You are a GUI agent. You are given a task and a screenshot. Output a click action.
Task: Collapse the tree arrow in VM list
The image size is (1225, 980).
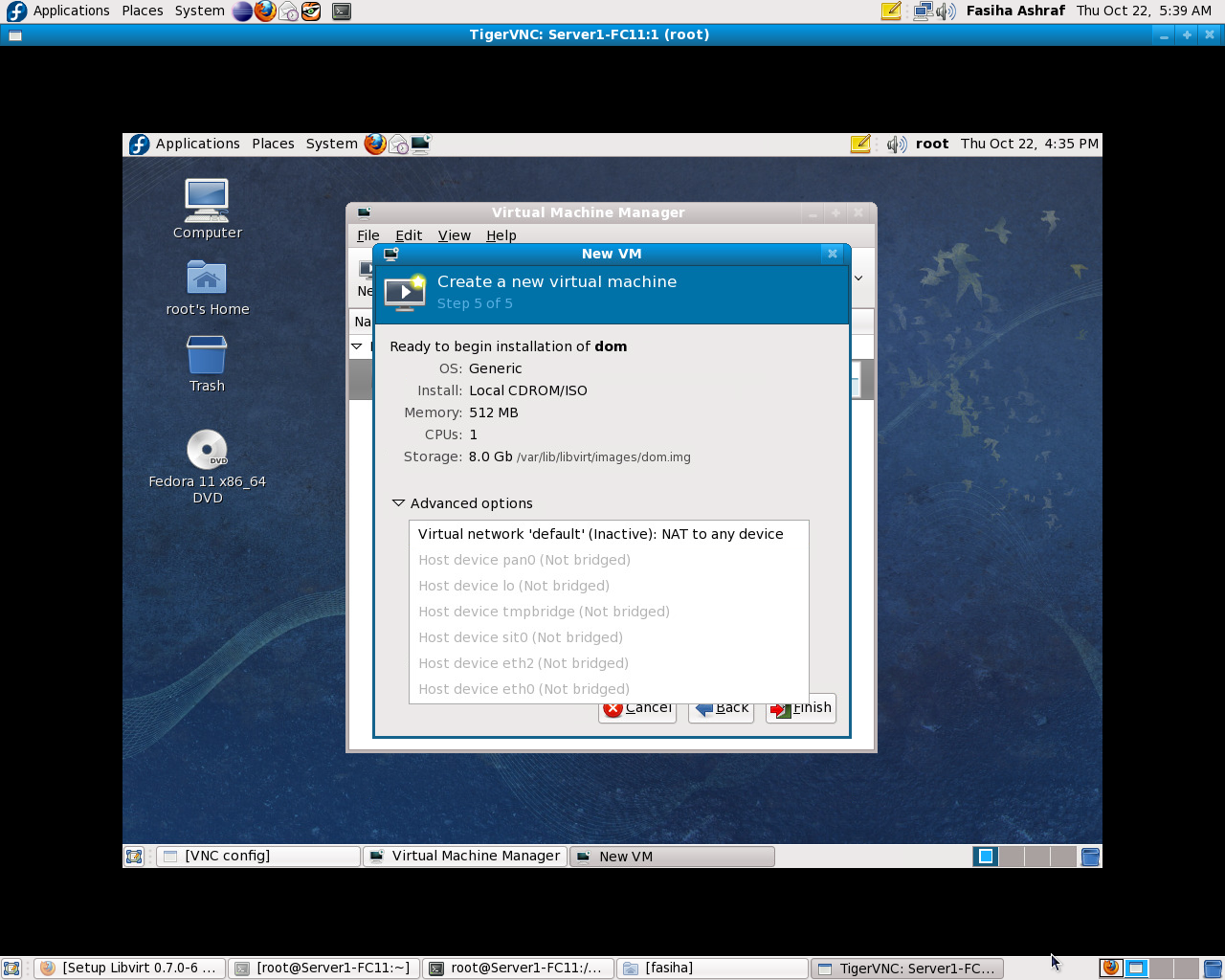[357, 346]
